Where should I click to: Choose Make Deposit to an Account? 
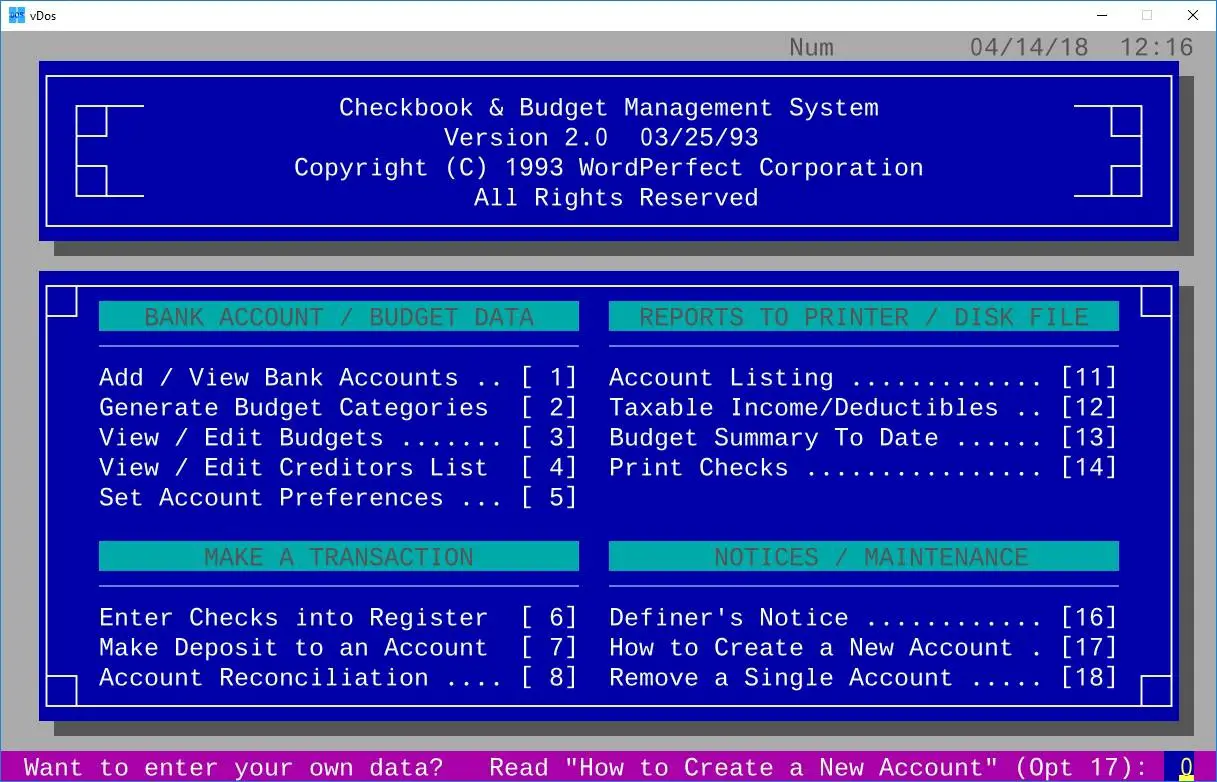click(338, 648)
